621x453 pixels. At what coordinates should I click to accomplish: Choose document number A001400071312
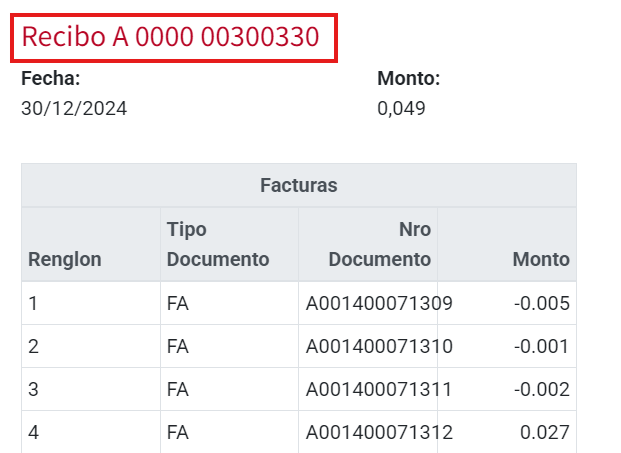(x=379, y=432)
